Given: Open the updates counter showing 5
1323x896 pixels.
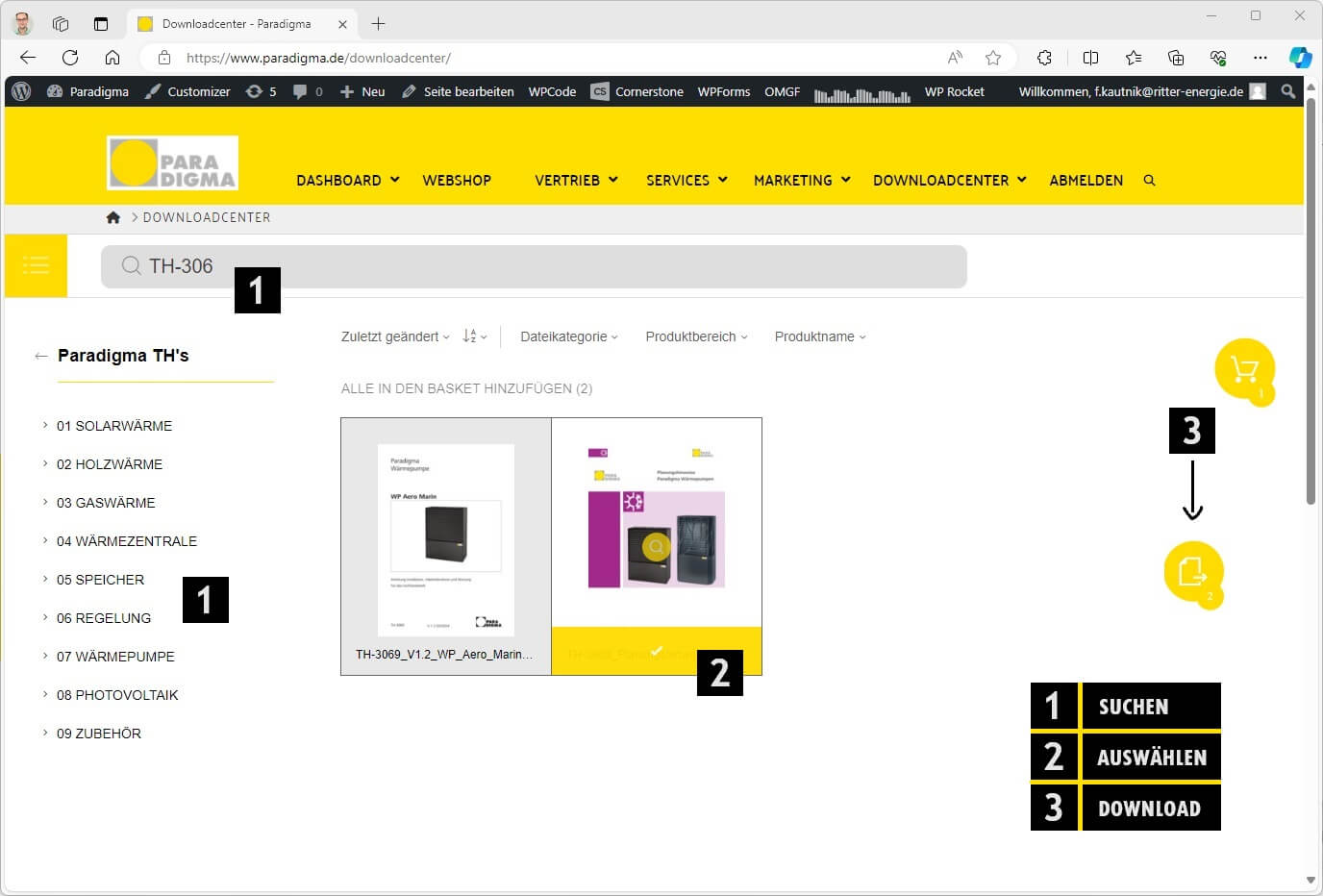Looking at the screenshot, I should pyautogui.click(x=262, y=91).
